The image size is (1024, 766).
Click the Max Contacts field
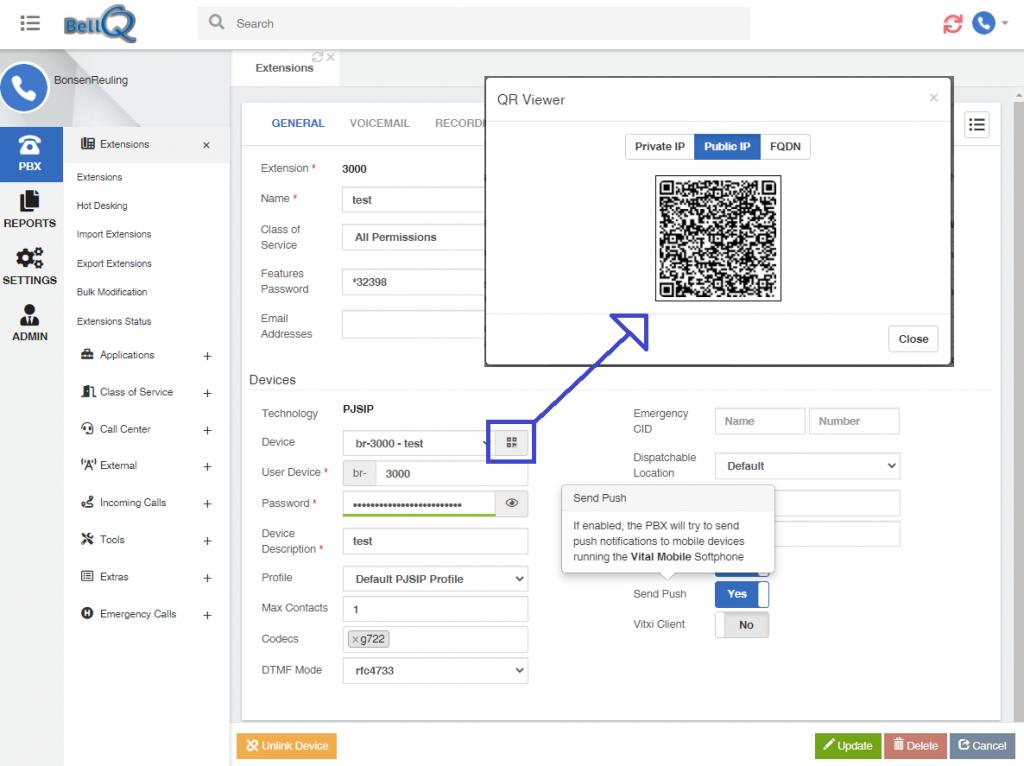(435, 609)
